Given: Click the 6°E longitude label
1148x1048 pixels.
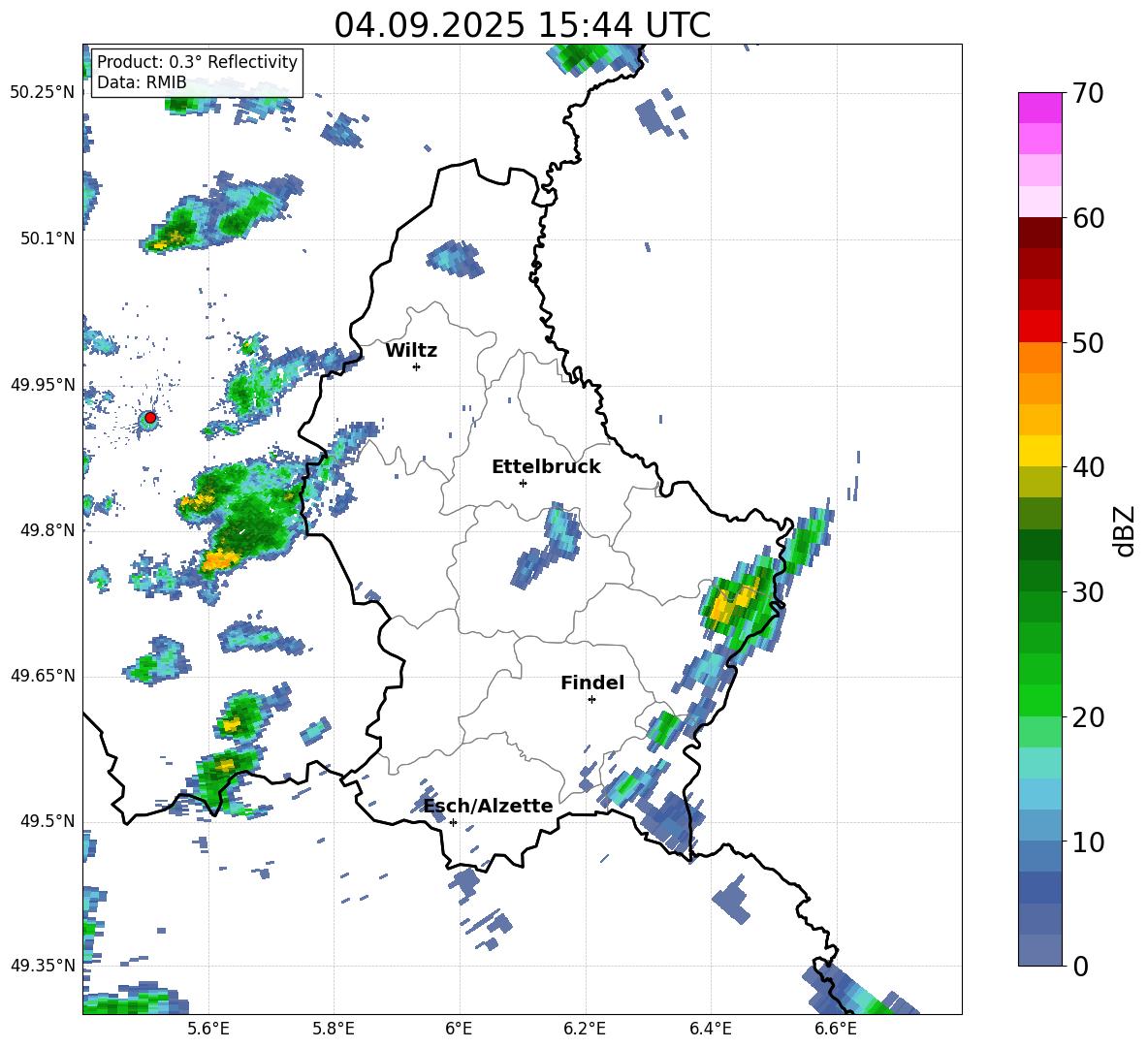Looking at the screenshot, I should click(x=459, y=1029).
